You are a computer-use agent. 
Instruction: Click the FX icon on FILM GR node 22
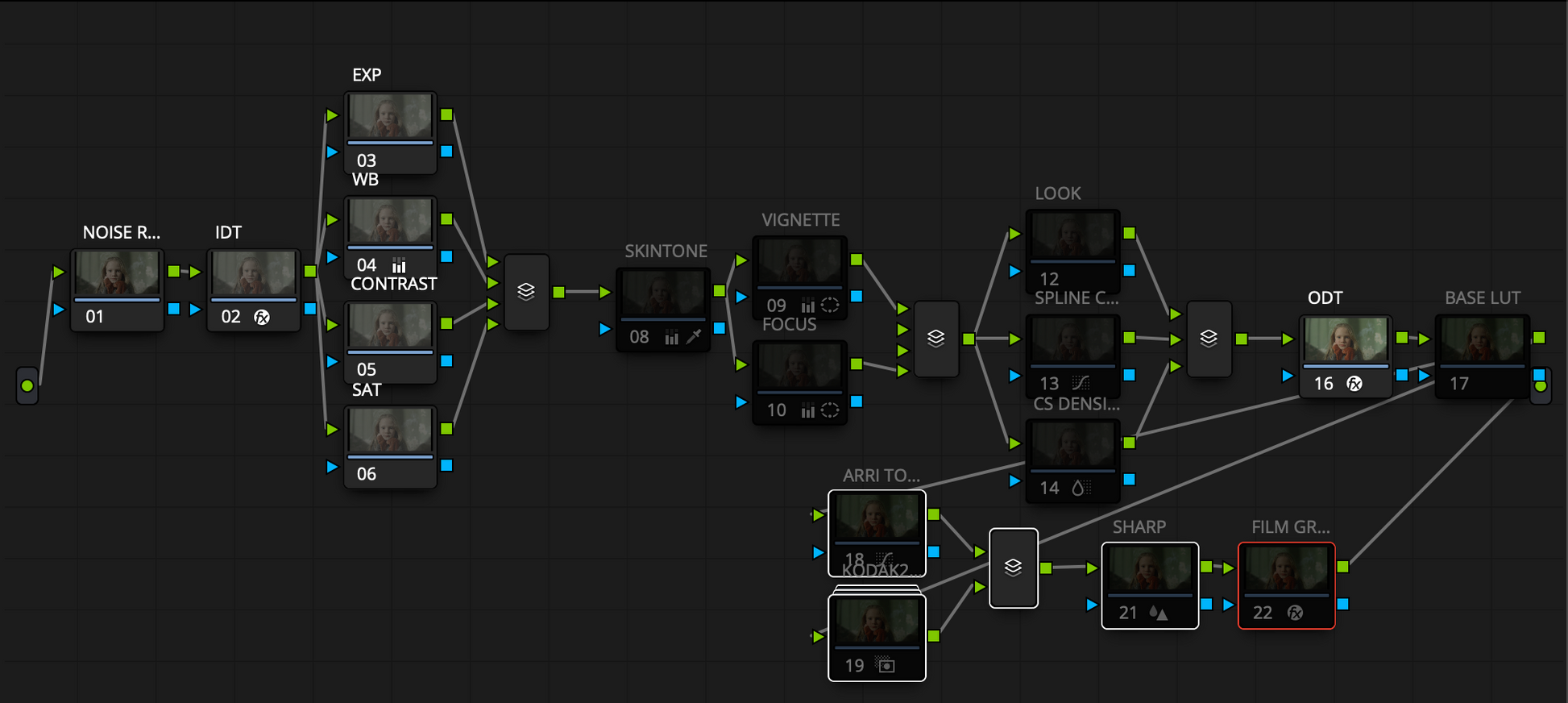[x=1295, y=613]
